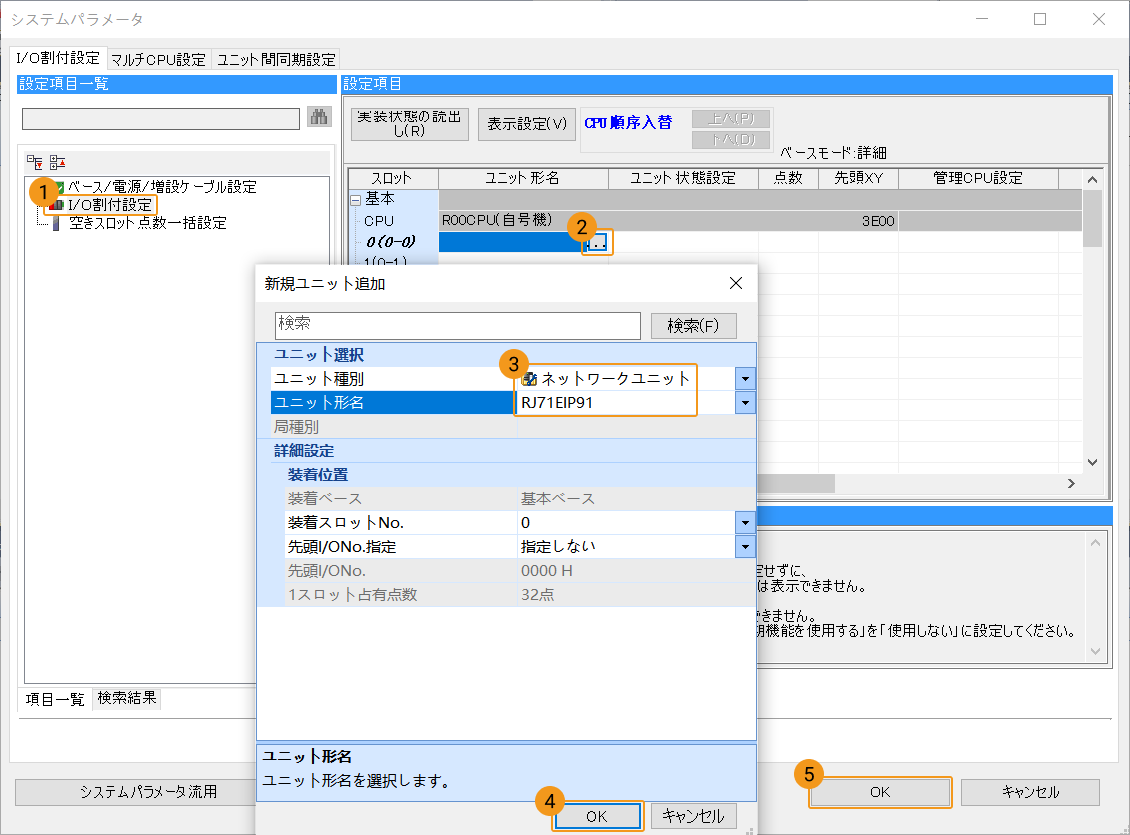Open the 検索結果 tab

tap(127, 699)
